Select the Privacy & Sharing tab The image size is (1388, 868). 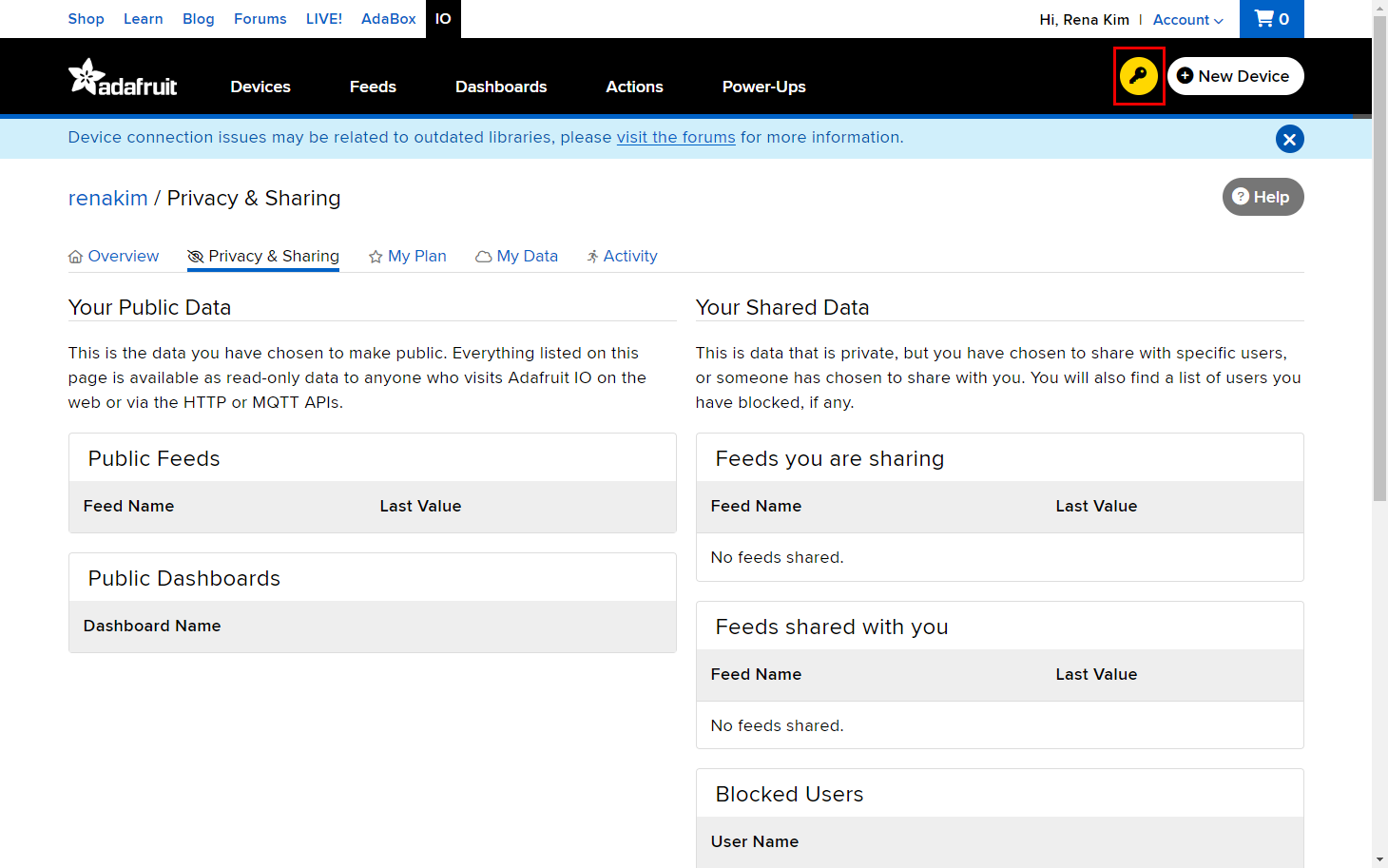(263, 256)
